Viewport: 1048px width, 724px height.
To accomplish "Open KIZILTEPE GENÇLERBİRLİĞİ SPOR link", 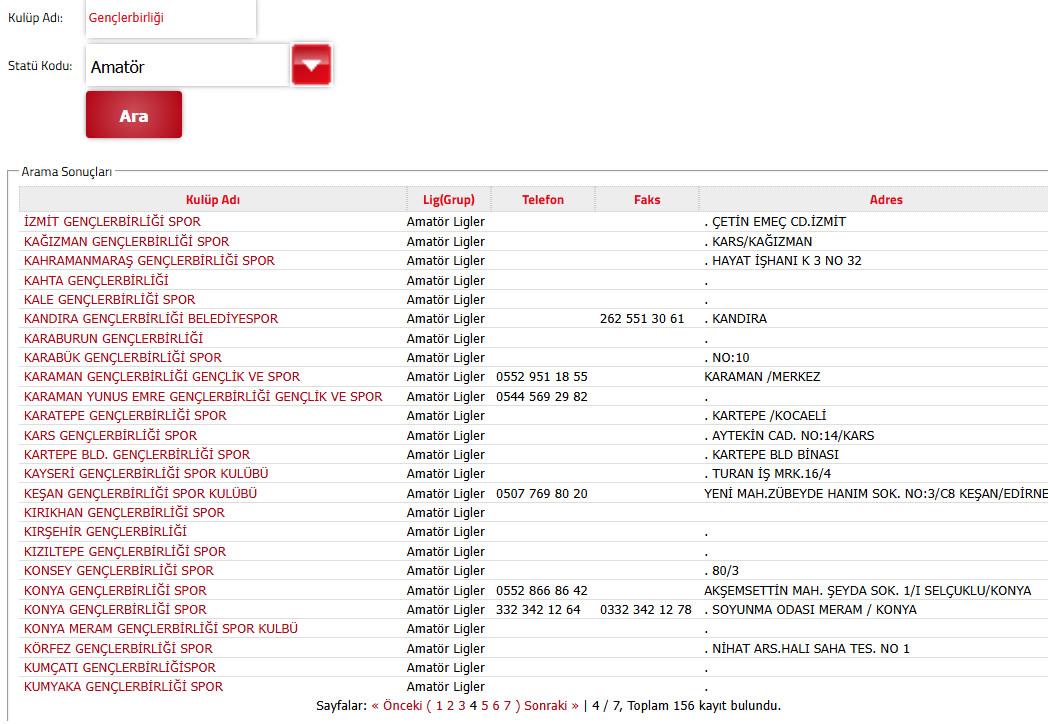I will click(x=125, y=552).
